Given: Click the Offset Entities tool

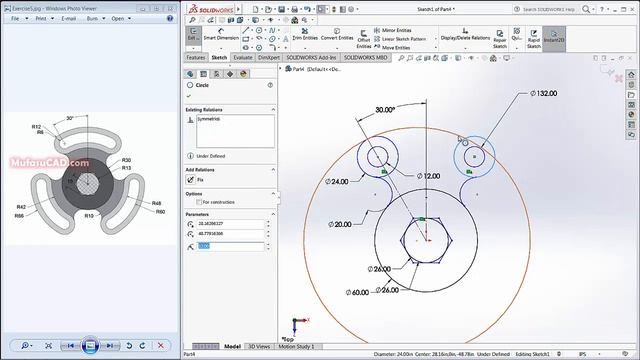Looking at the screenshot, I should tap(363, 39).
